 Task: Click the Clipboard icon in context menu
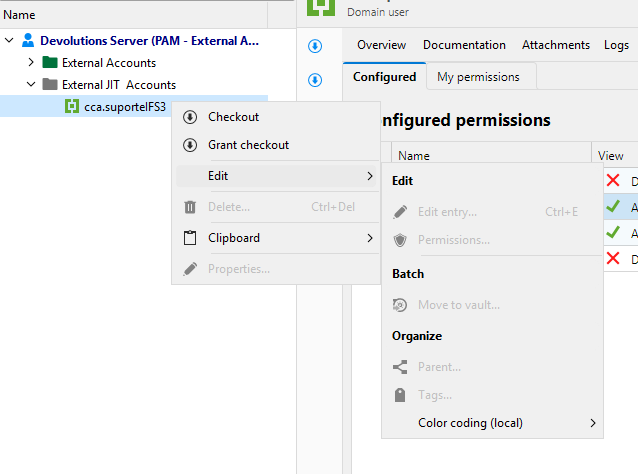click(x=190, y=238)
